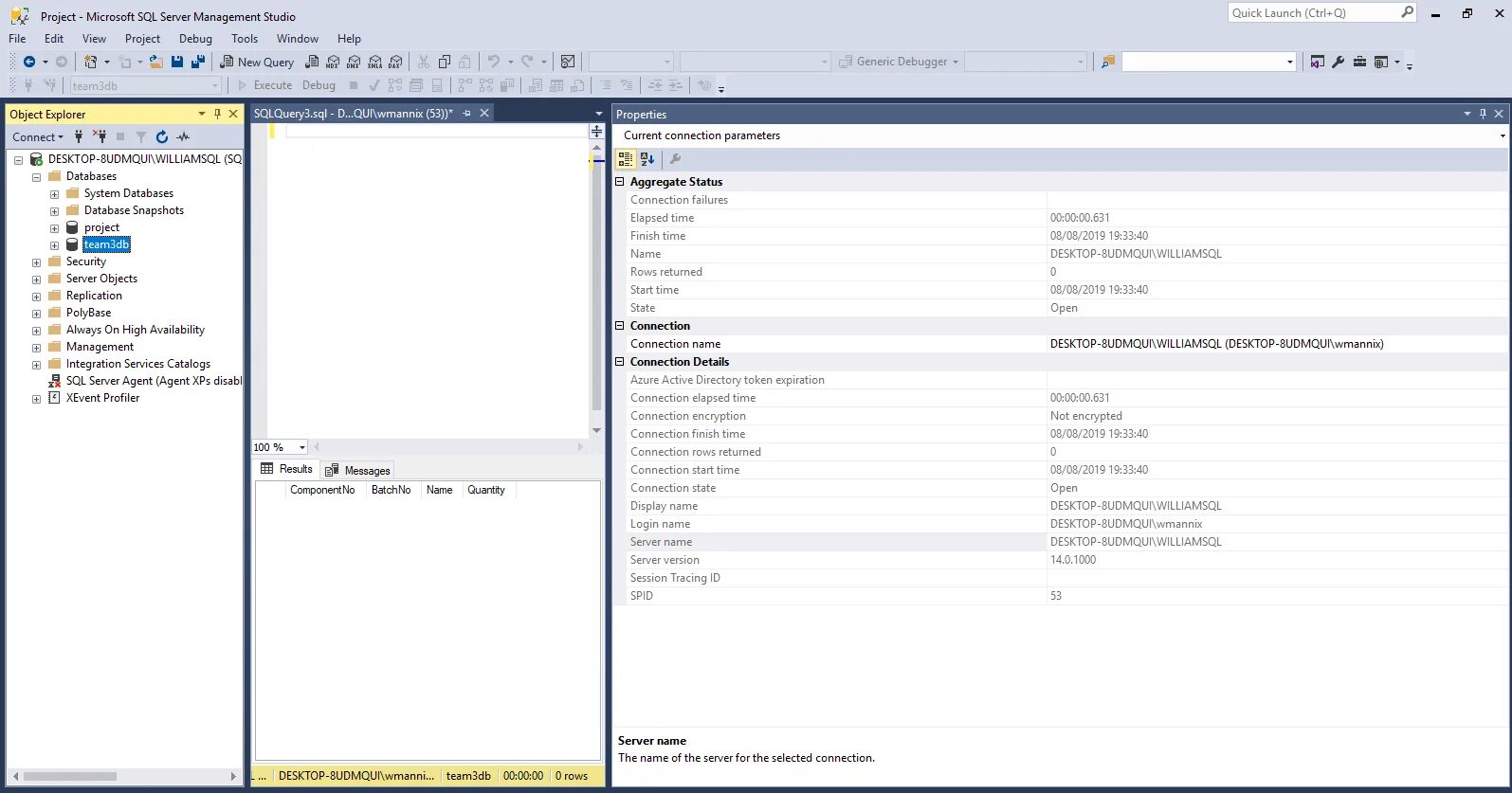The height and width of the screenshot is (793, 1512).
Task: Open the Window menu
Action: coord(298,39)
